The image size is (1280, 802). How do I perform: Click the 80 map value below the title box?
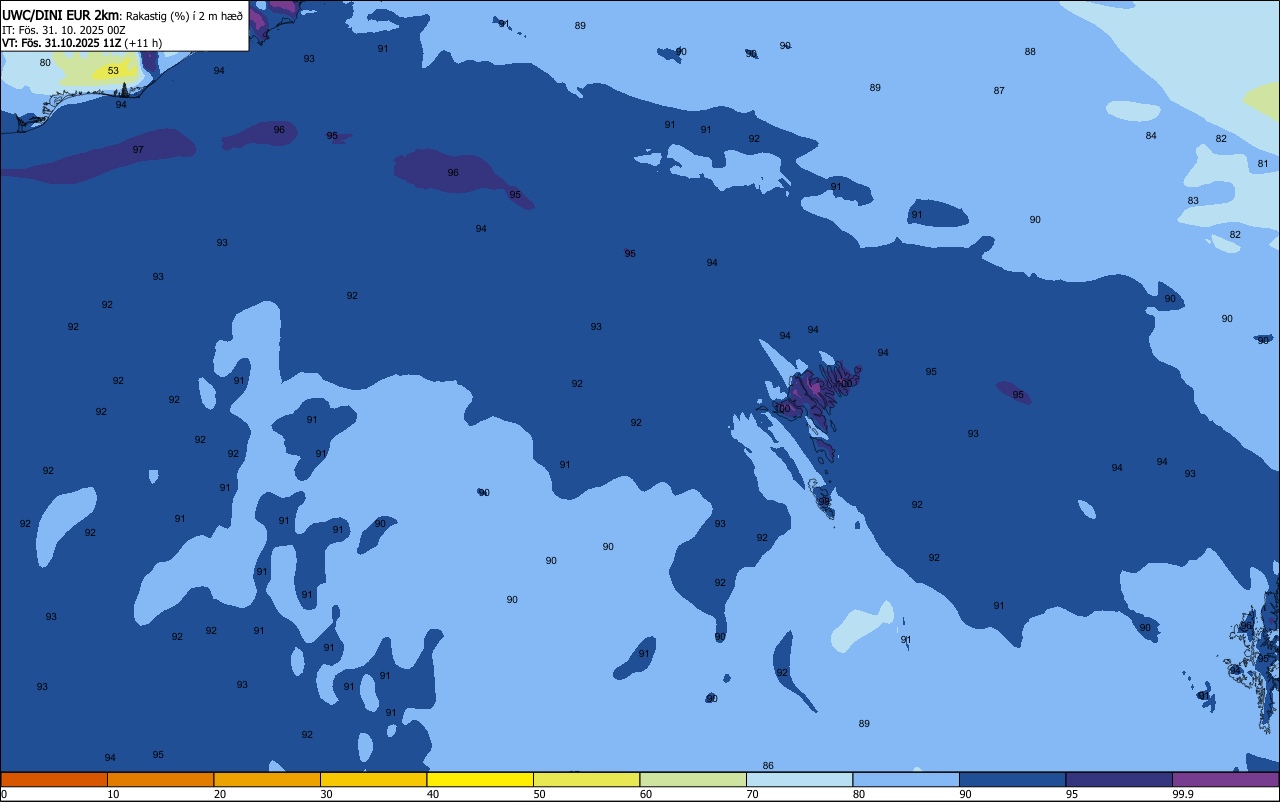(x=45, y=63)
